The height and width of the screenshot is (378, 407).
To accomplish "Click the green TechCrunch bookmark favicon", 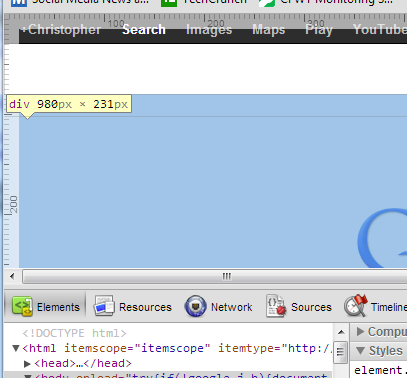I will 169,3.
